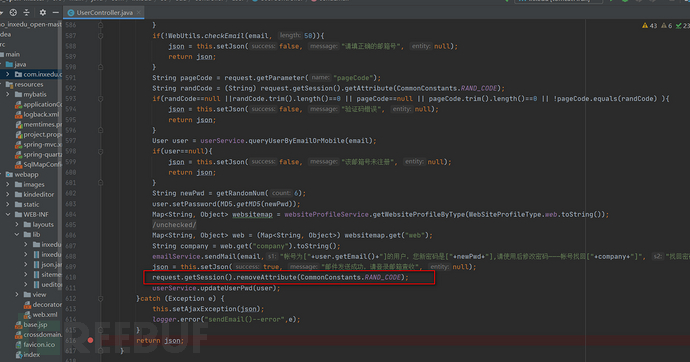690x362 pixels.
Task: Collapse the WEB-INF folder
Action: (x=7, y=215)
